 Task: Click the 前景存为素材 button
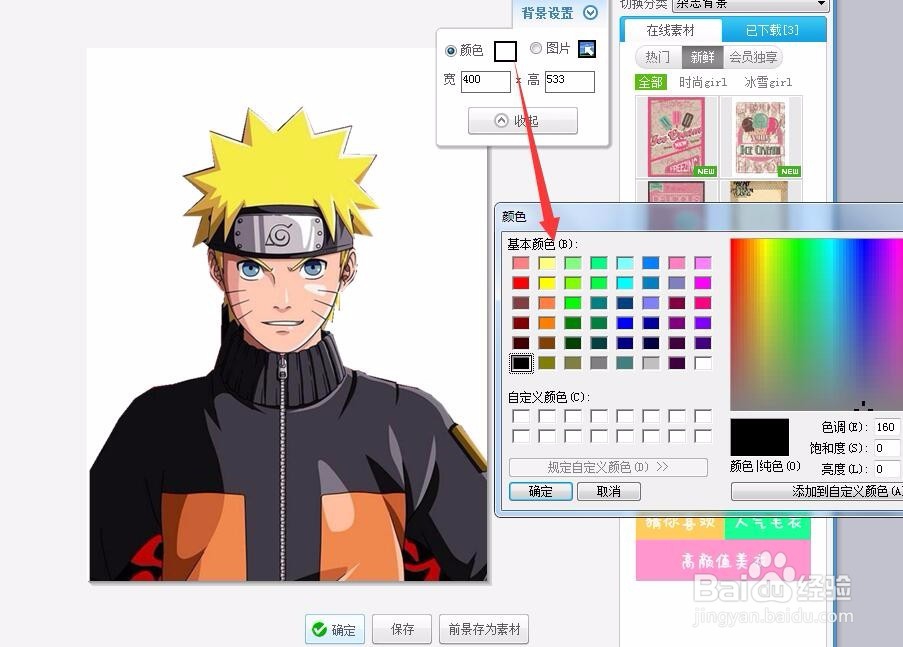tap(484, 629)
